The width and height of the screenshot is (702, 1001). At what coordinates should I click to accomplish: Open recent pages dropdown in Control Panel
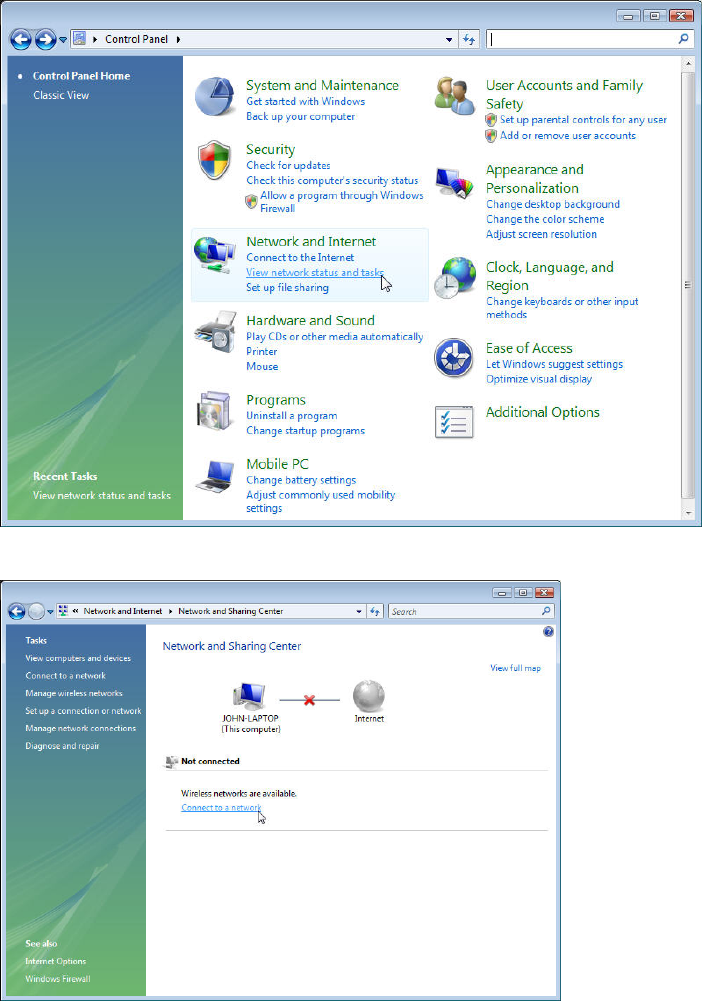coord(63,40)
